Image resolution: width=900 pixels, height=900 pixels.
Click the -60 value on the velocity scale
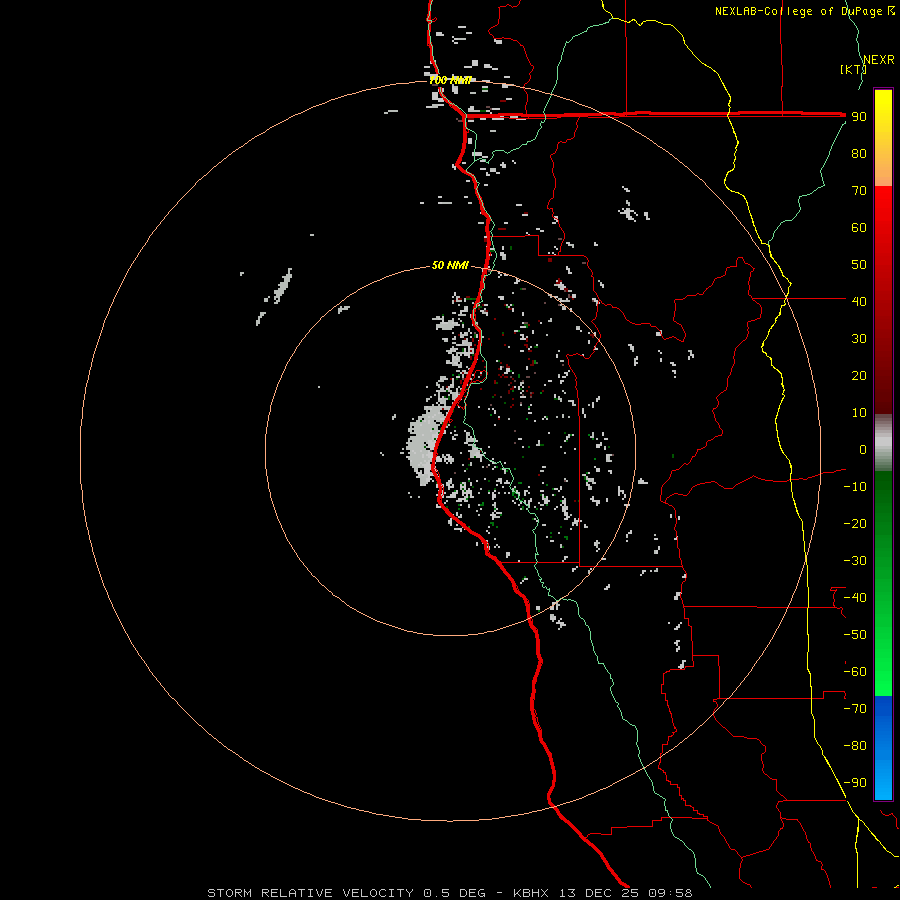click(x=855, y=672)
